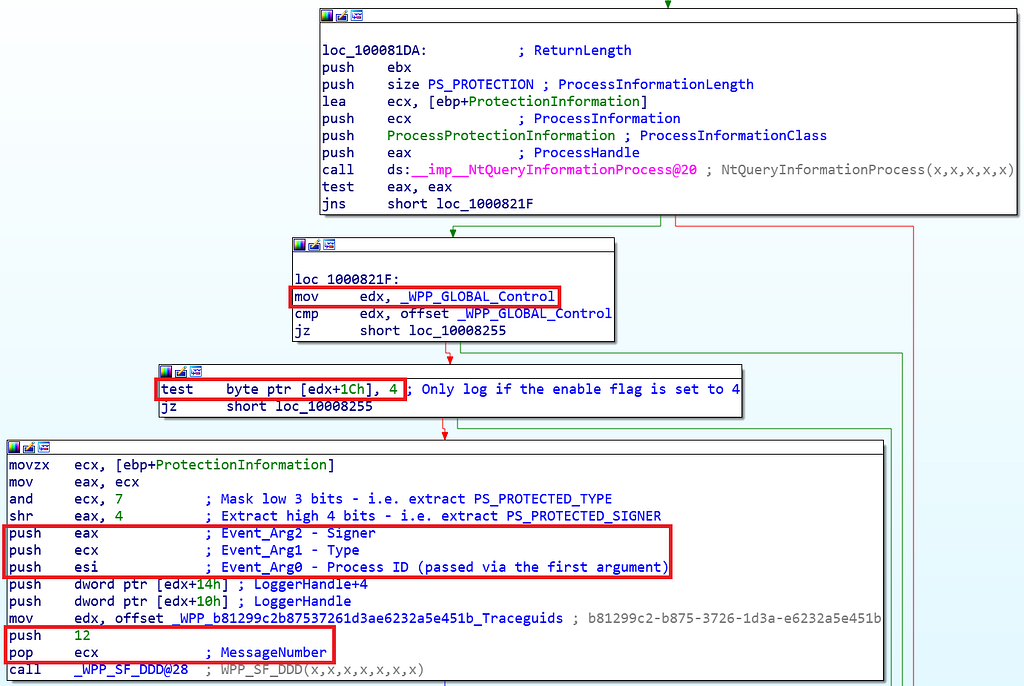
Task: Click the graph group icon on loc_1000821F block
Action: tap(329, 244)
